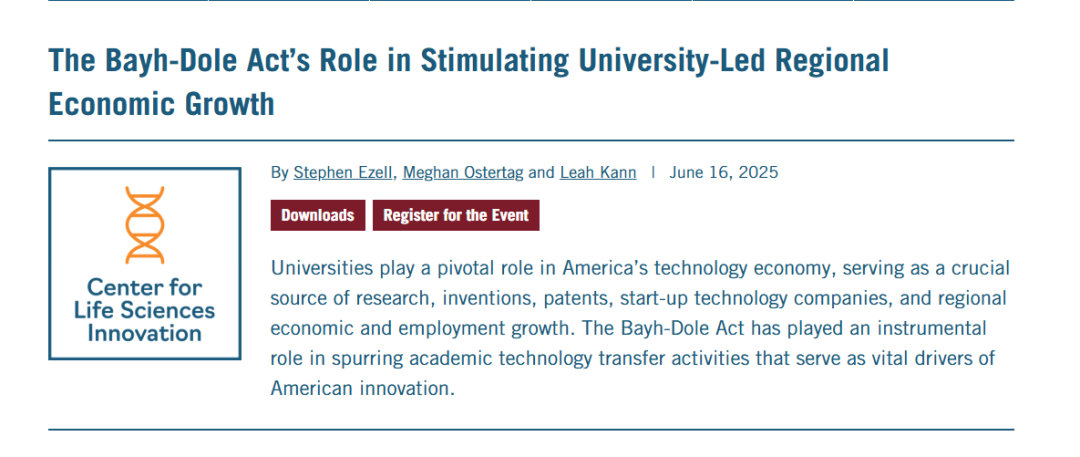Click the word "By" before the authors

point(280,172)
